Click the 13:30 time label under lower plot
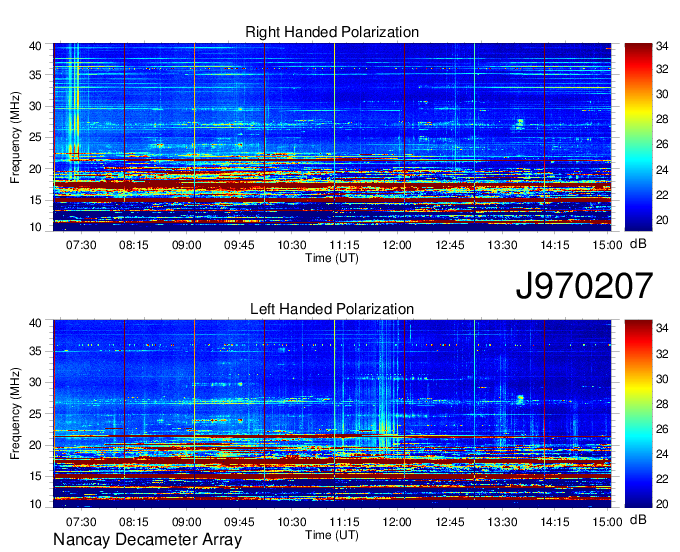Image resolution: width=680 pixels, height=552 pixels. coord(502,521)
